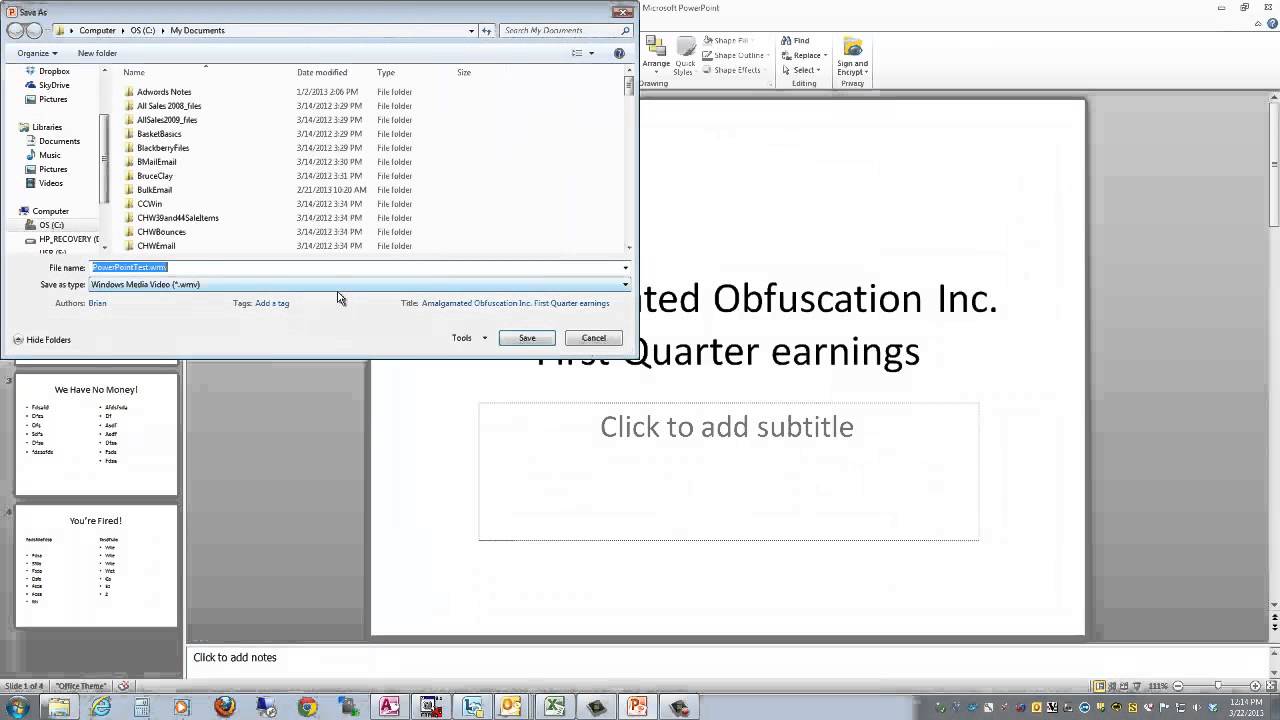Sort files by Date modified column

(x=322, y=72)
